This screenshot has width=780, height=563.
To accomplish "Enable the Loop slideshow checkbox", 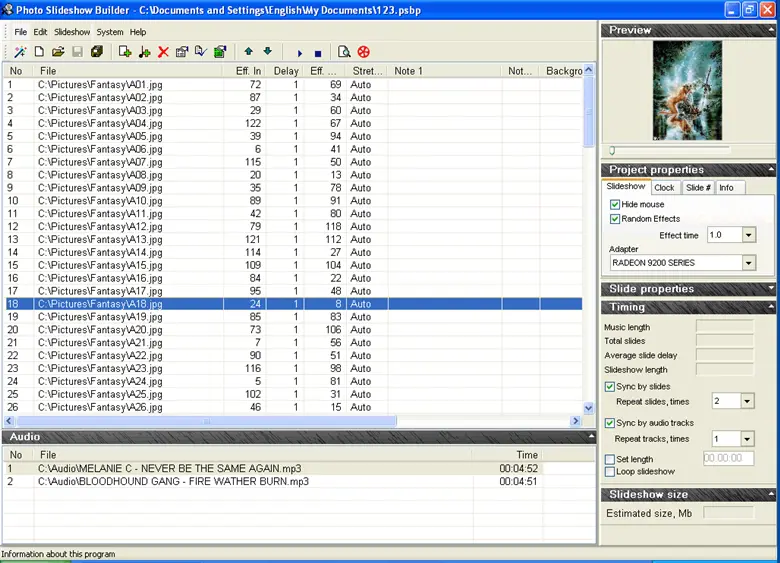I will (x=610, y=472).
